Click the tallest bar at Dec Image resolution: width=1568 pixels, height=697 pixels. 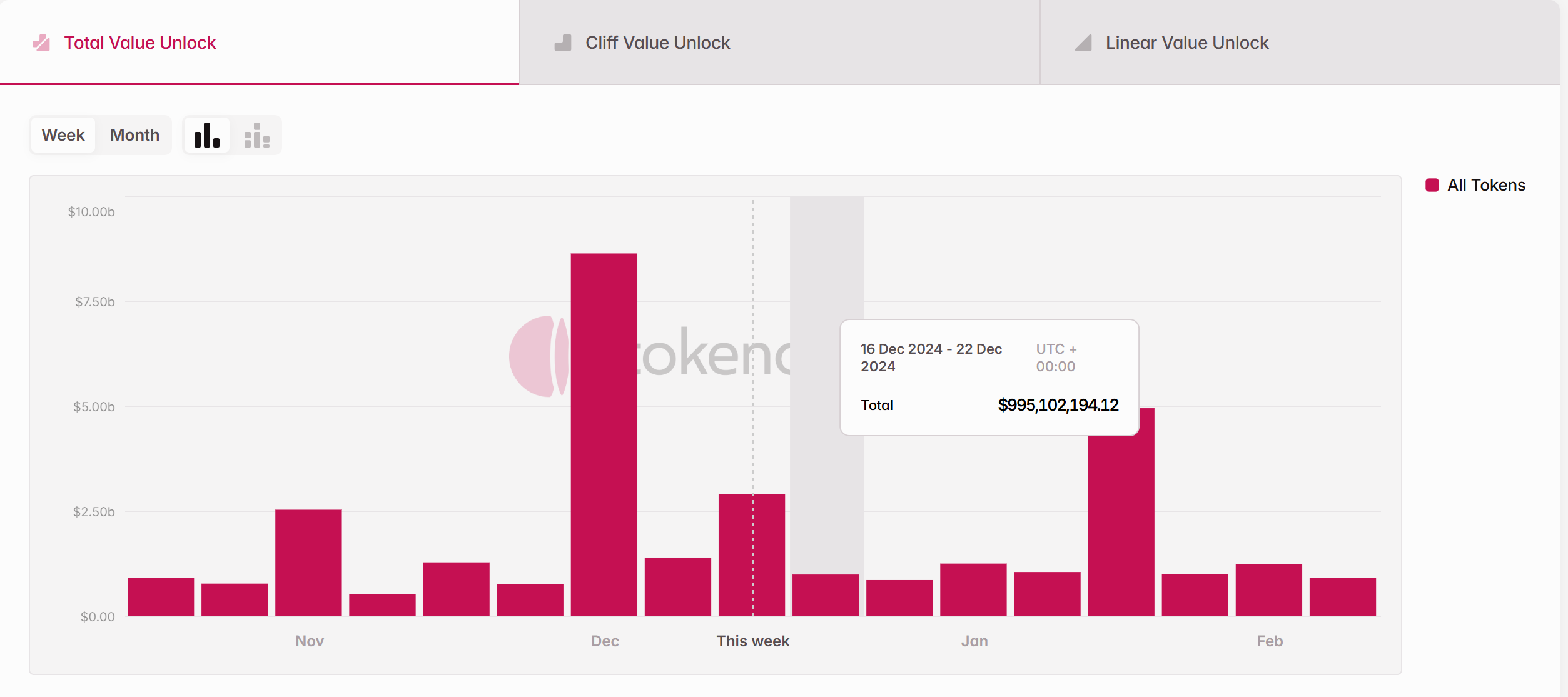(x=604, y=434)
